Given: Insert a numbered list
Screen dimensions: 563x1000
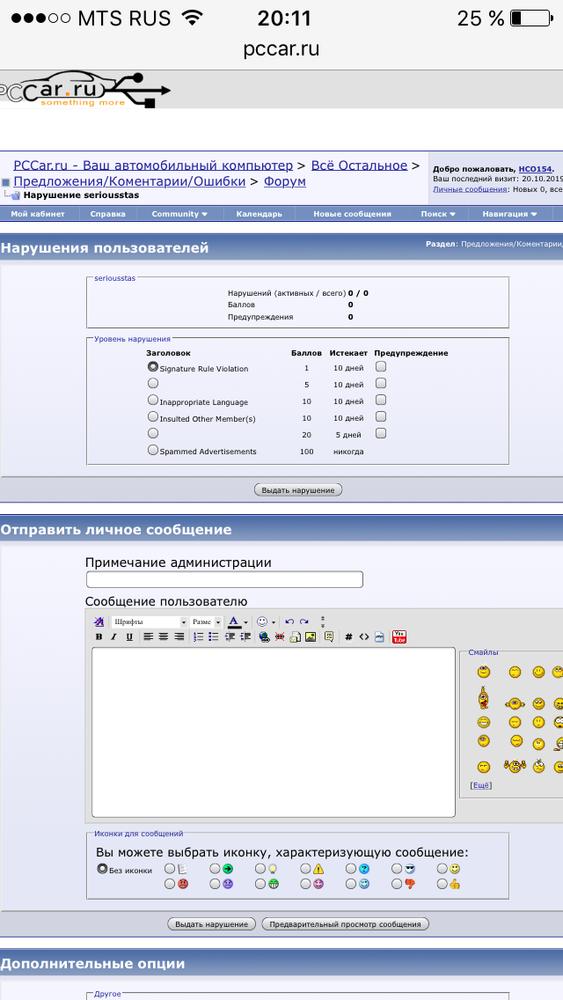Looking at the screenshot, I should pyautogui.click(x=198, y=636).
